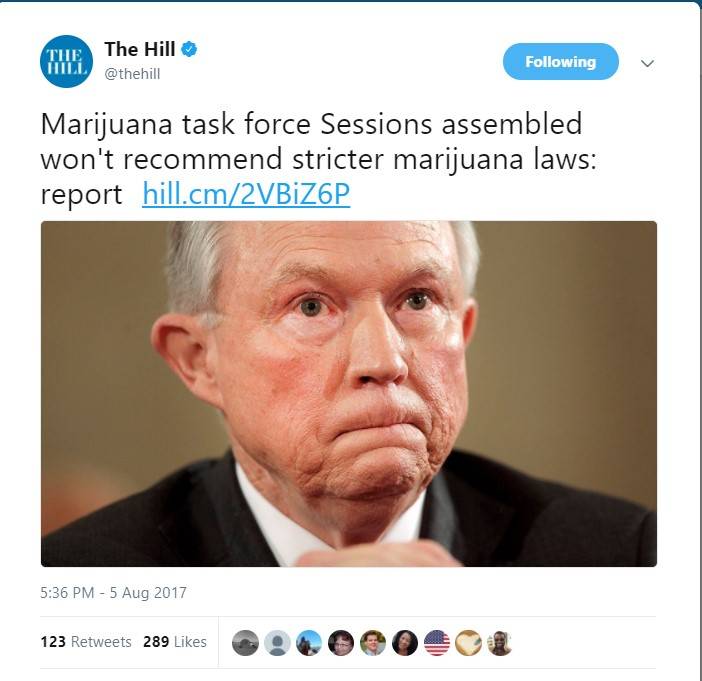Toggle the Following button
Image resolution: width=702 pixels, height=681 pixels.
point(561,61)
